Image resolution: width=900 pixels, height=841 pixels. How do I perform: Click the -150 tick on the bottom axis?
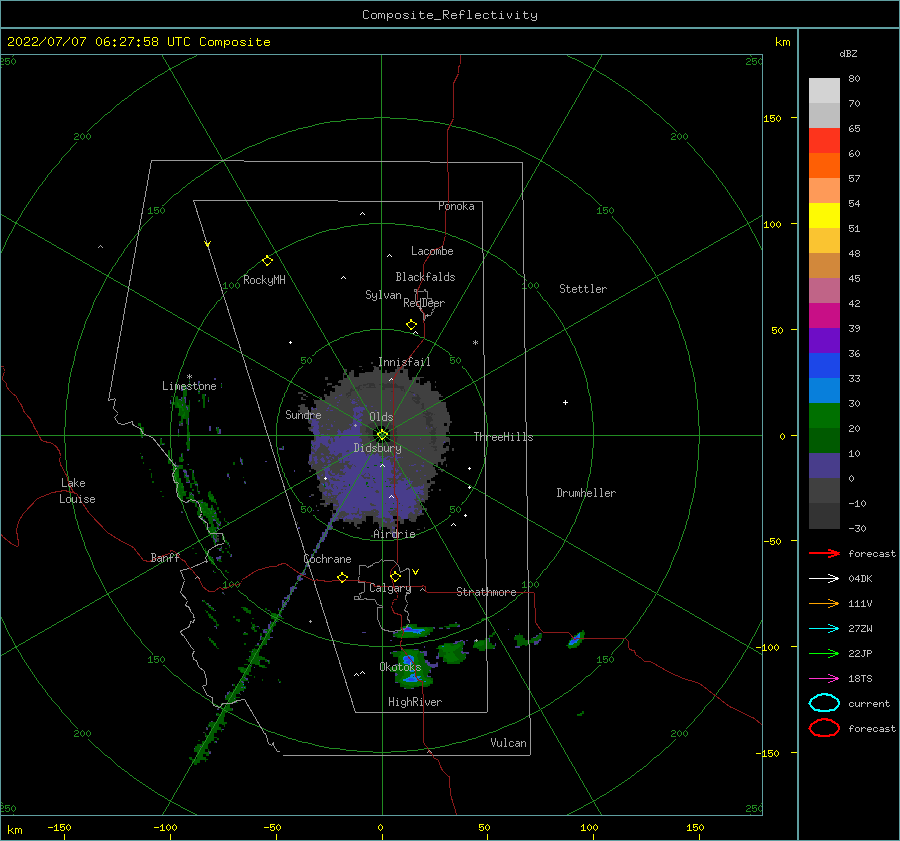coord(59,827)
